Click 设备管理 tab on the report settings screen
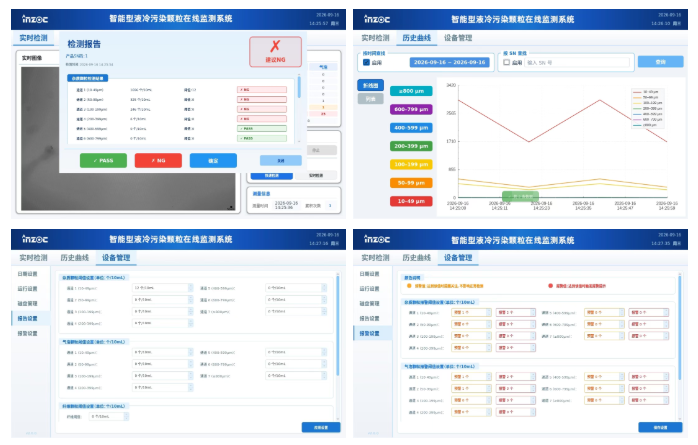 coord(116,258)
